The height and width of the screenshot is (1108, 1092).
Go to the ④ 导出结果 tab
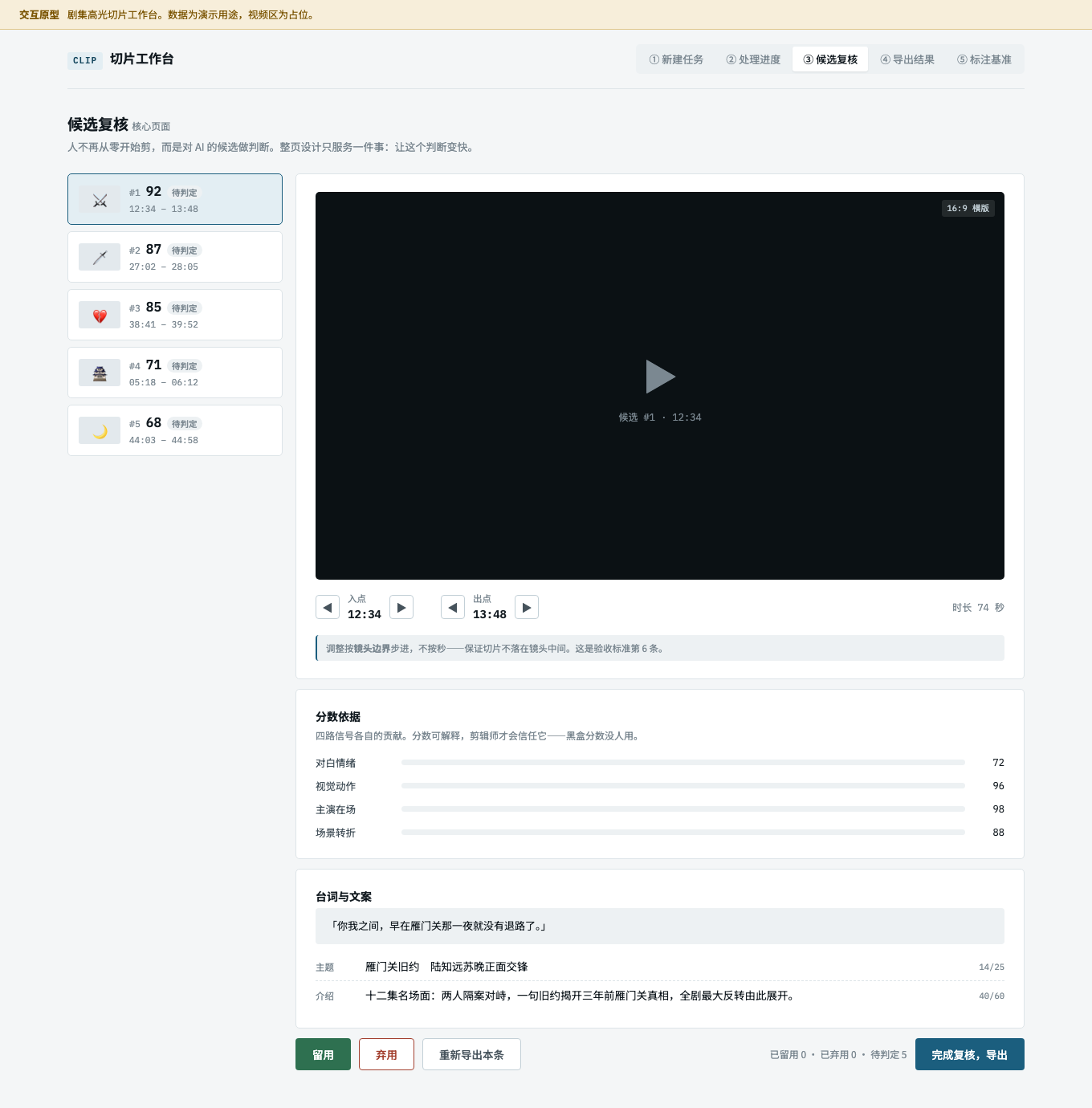tap(907, 59)
